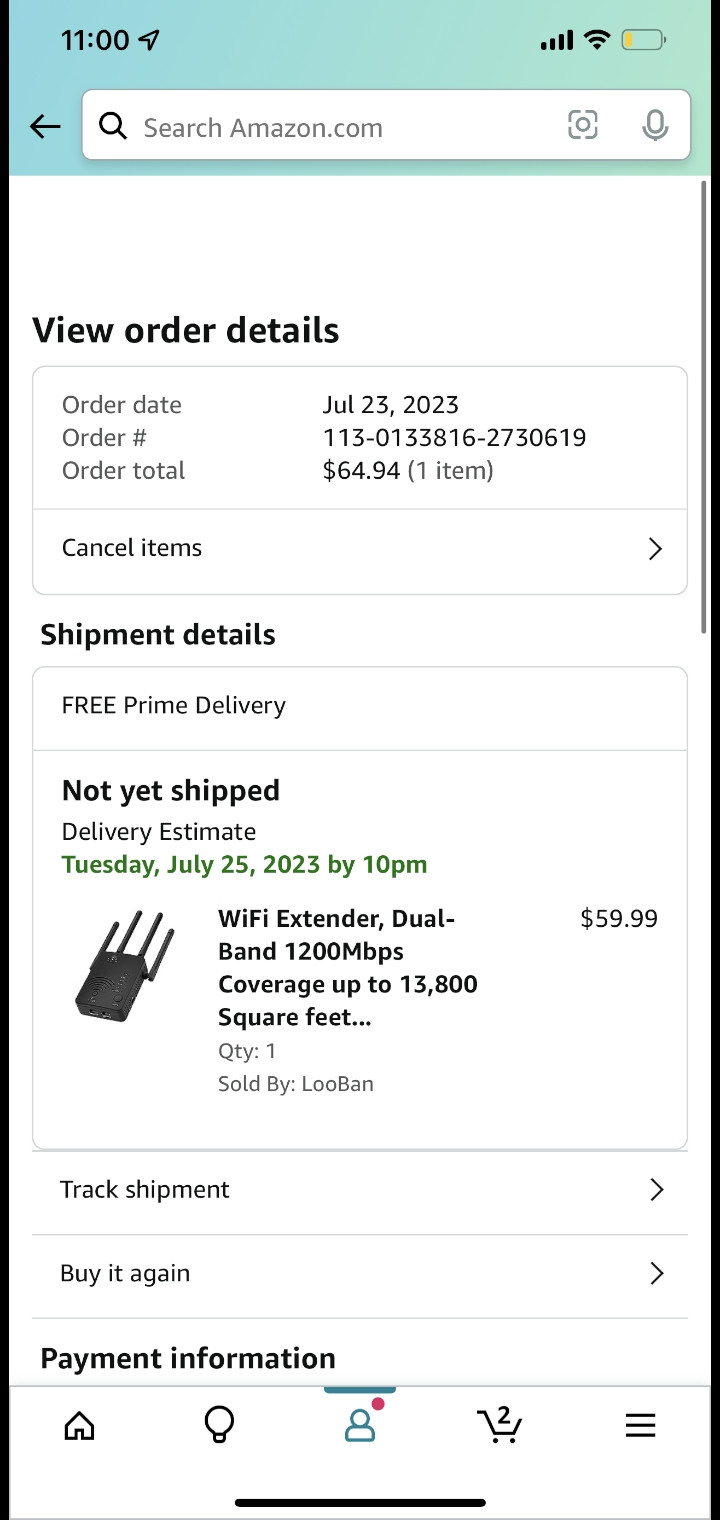
Task: Tap the WiFi extender product image
Action: pos(125,966)
